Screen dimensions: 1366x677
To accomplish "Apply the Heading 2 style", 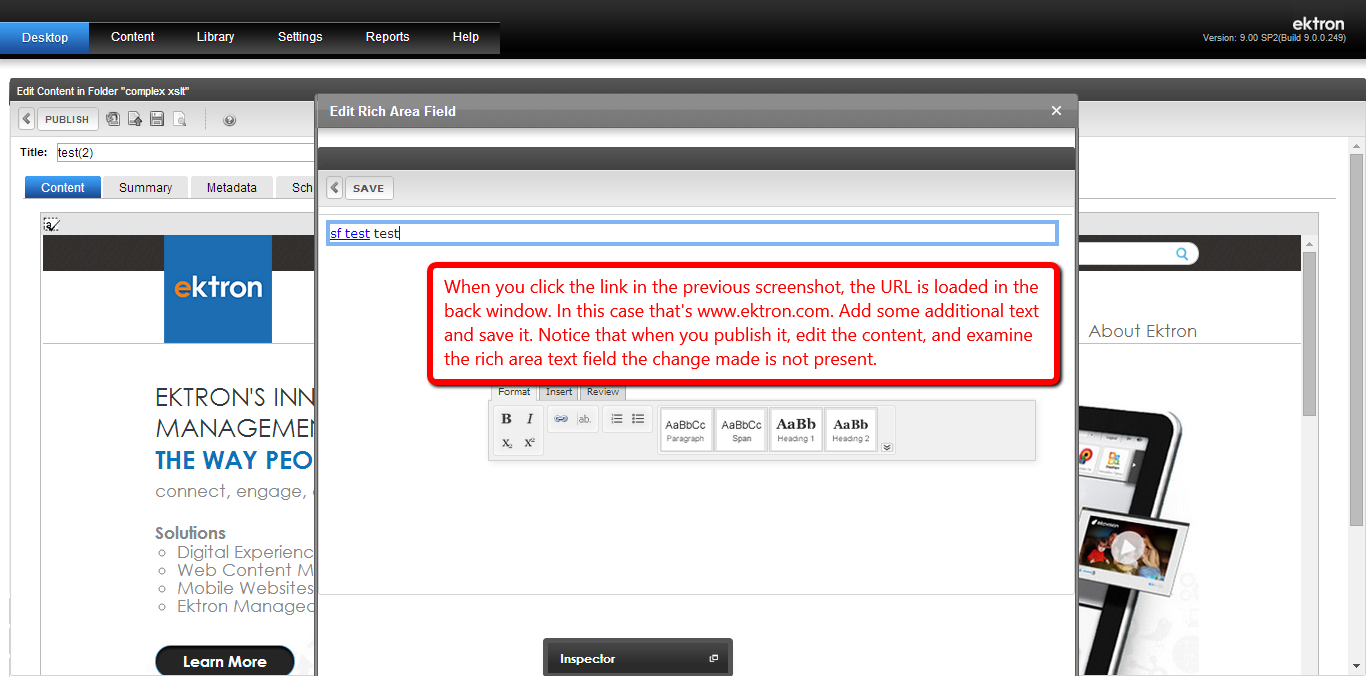I will pos(851,429).
